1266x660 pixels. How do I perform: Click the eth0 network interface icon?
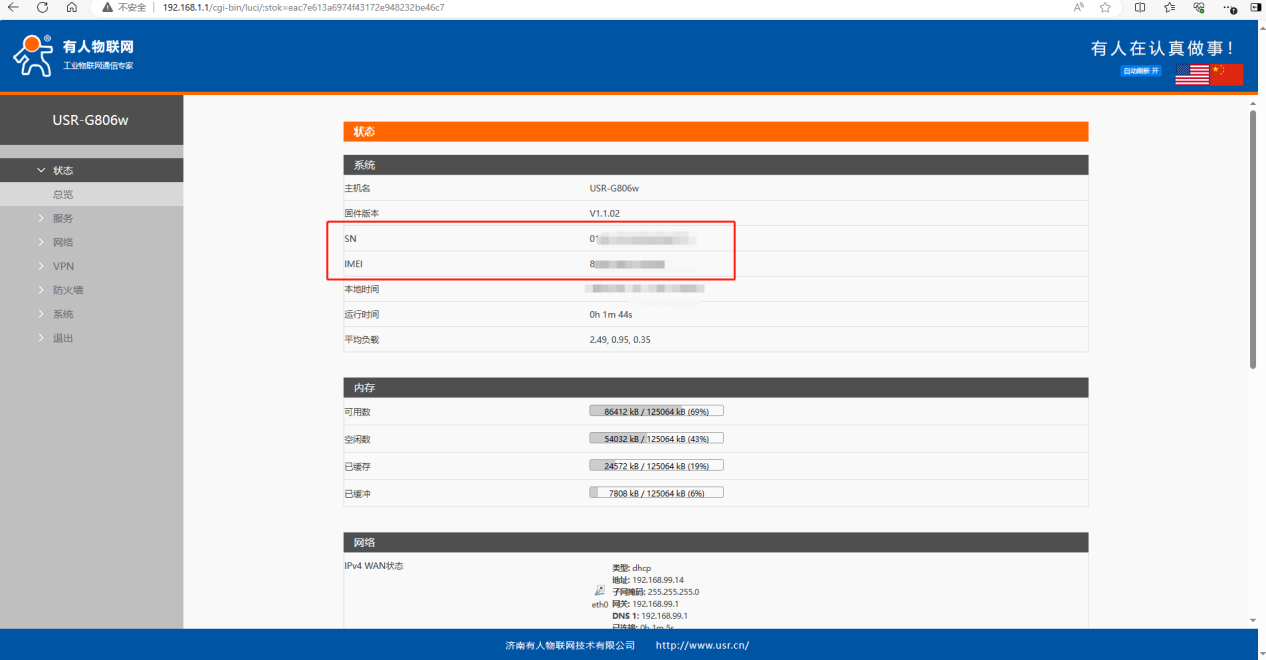click(x=599, y=591)
